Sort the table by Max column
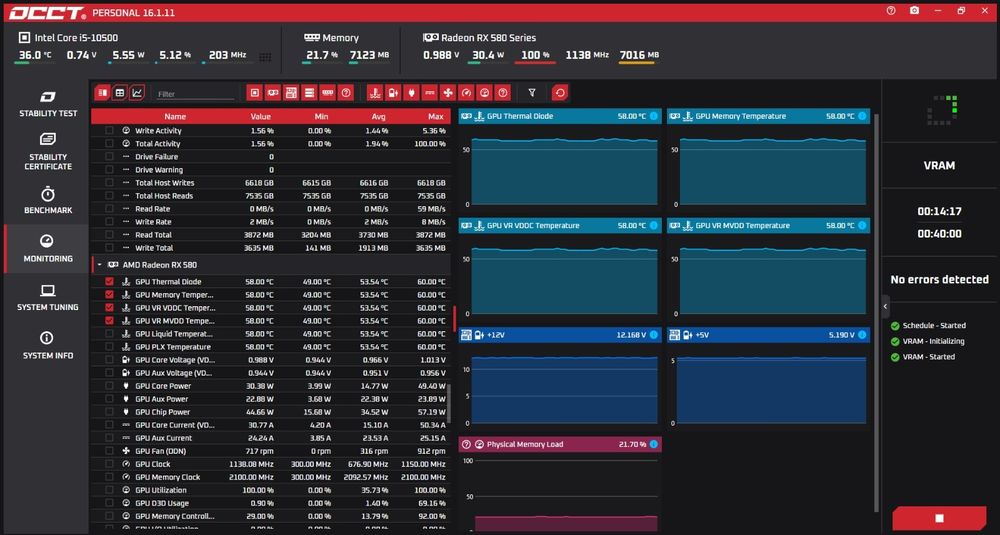1000x535 pixels. coord(436,117)
